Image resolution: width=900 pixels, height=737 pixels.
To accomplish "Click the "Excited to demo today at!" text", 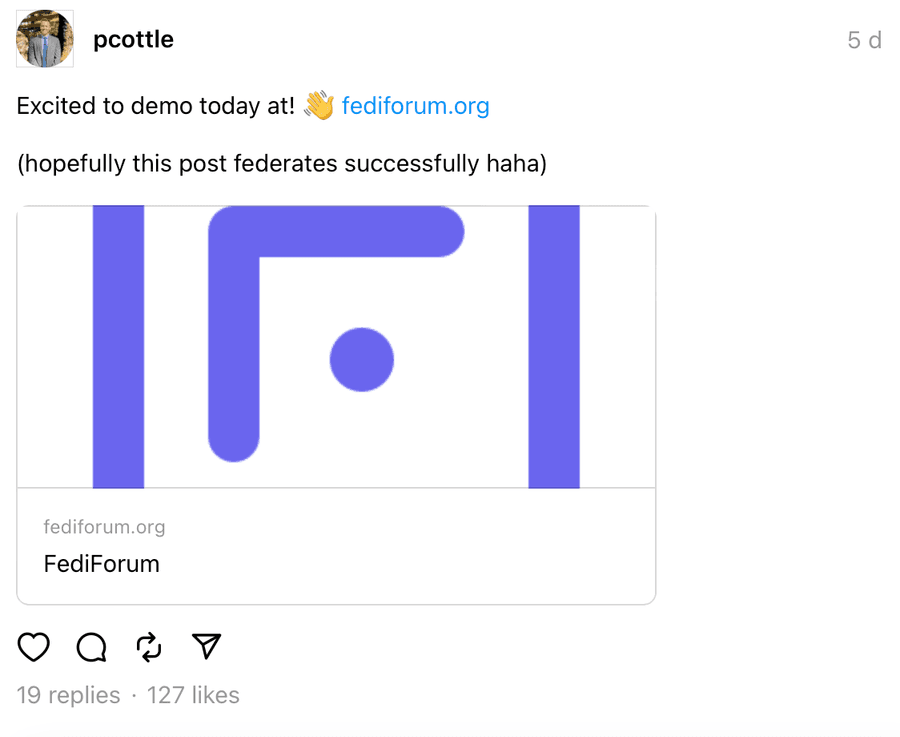I will 155,106.
